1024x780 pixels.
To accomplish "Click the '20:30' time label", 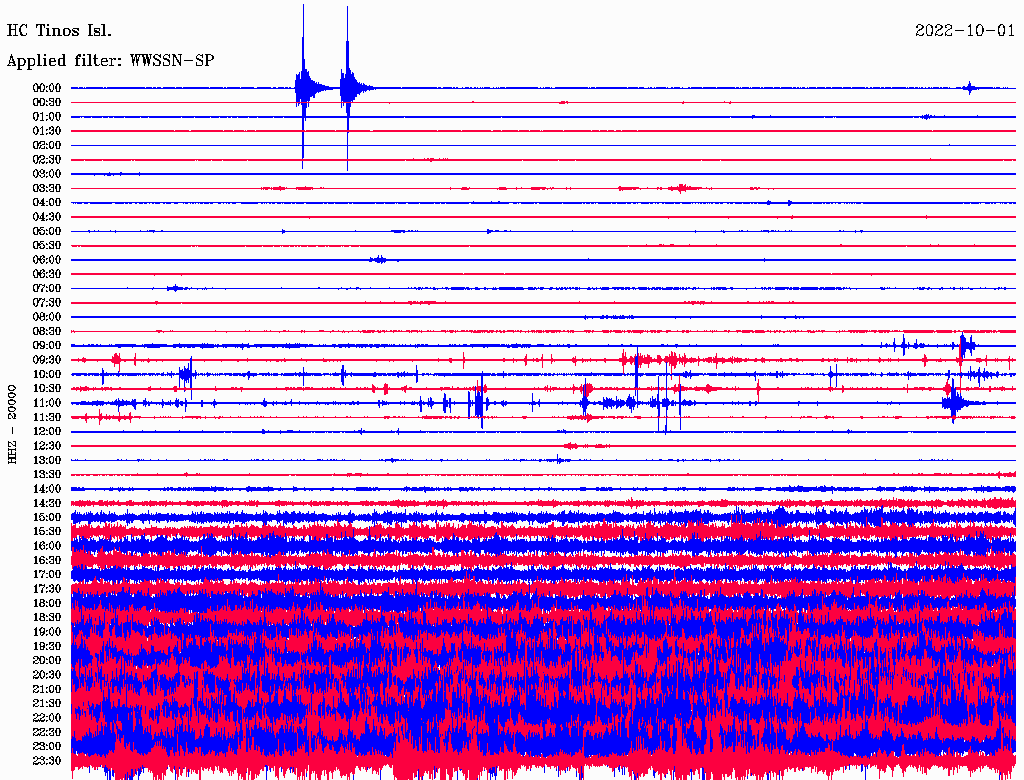I will 47,675.
